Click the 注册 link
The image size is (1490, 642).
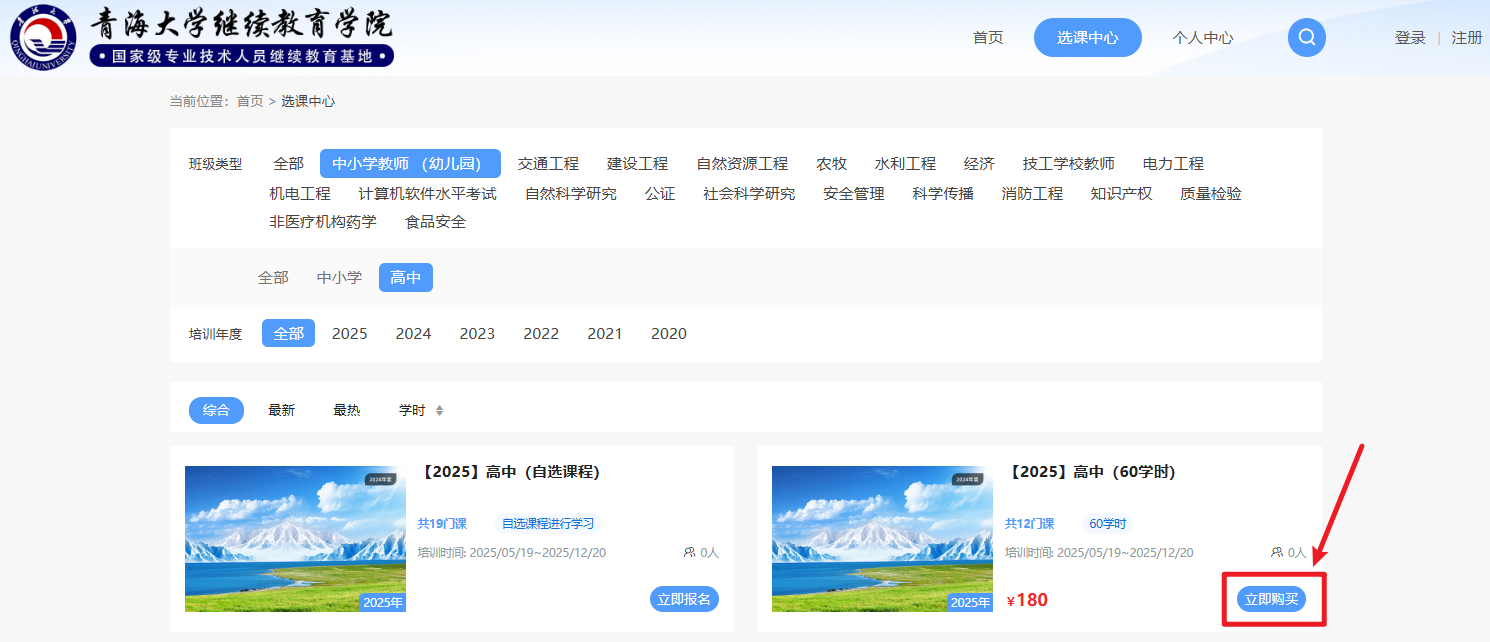point(1467,38)
